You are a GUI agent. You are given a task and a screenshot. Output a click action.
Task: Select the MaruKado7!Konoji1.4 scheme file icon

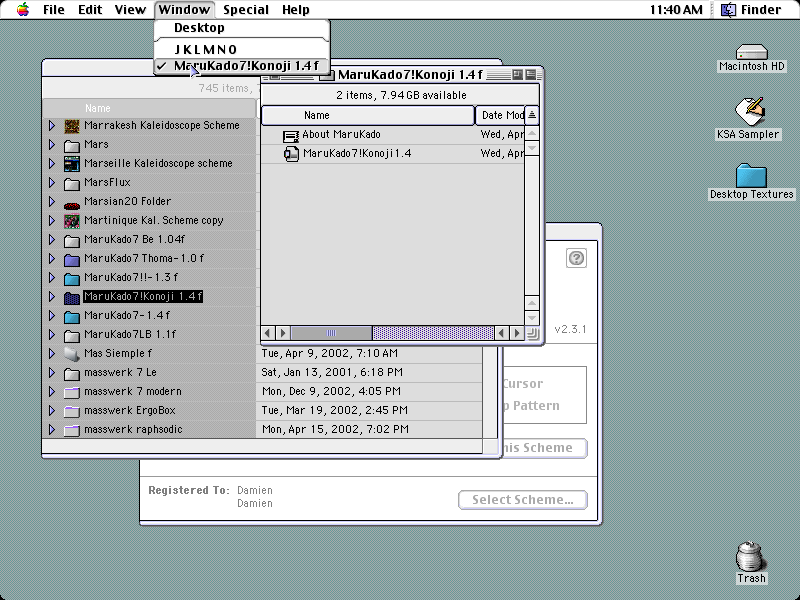291,154
